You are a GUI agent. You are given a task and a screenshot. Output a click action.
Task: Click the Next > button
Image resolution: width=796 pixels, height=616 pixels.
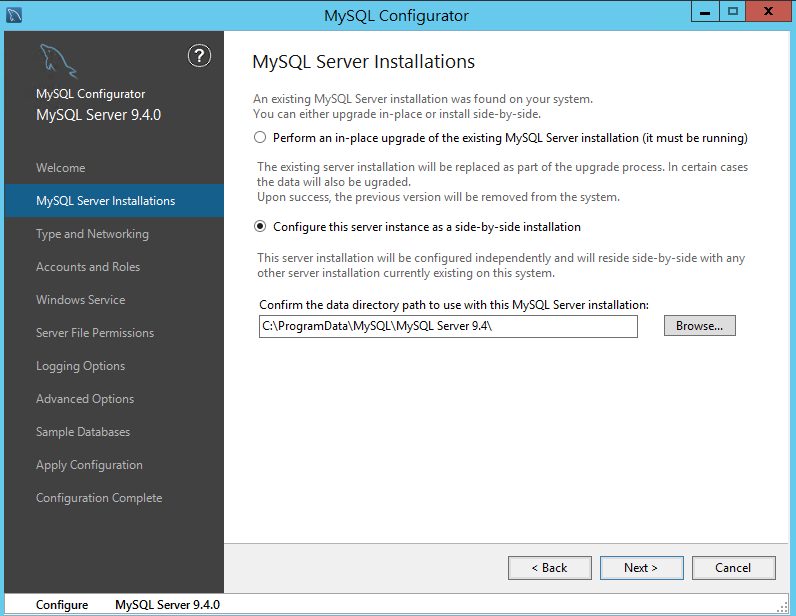(642, 568)
